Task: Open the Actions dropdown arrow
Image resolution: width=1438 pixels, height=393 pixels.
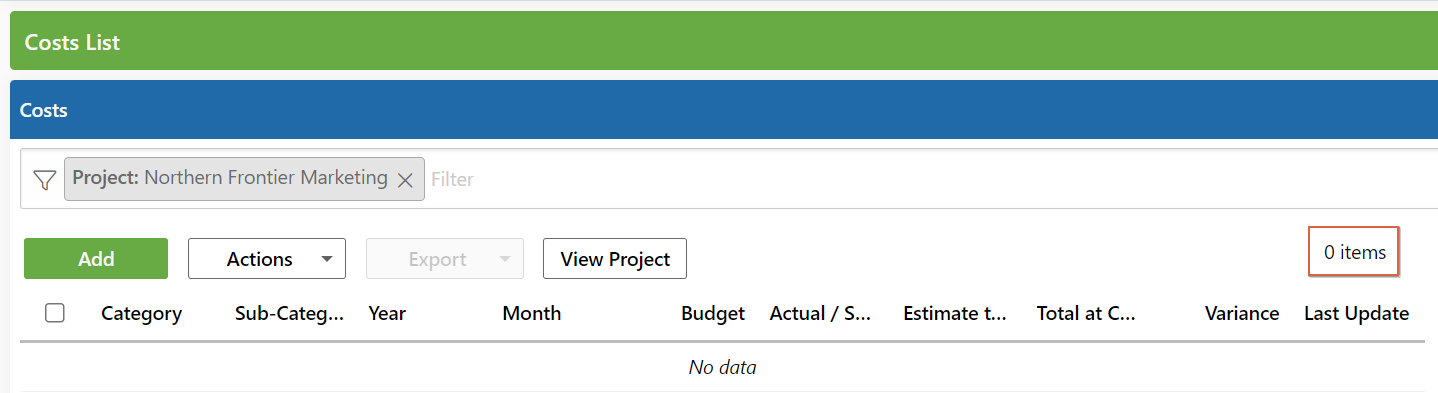Action: [326, 259]
